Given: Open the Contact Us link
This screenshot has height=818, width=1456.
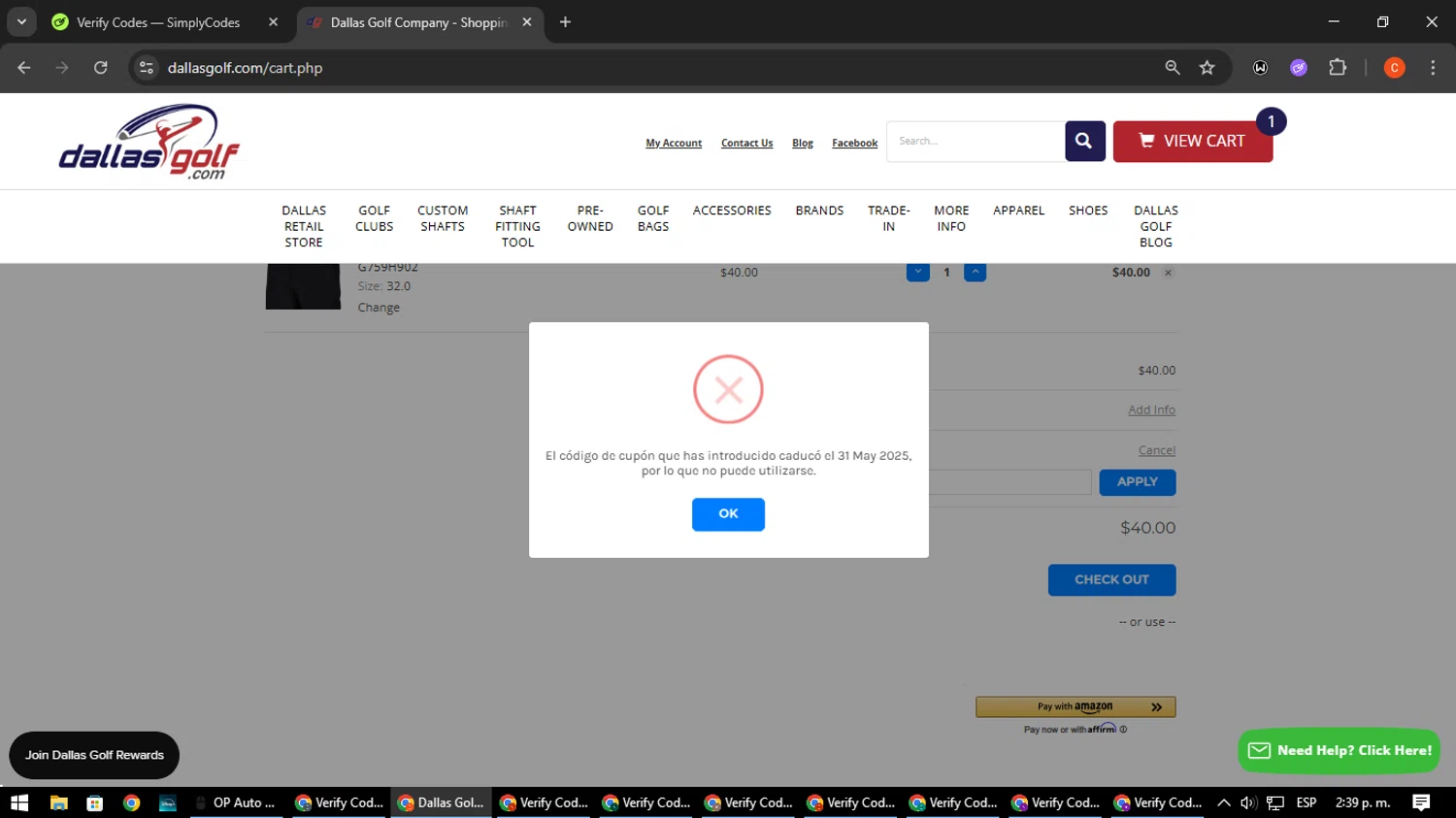Looking at the screenshot, I should [746, 144].
